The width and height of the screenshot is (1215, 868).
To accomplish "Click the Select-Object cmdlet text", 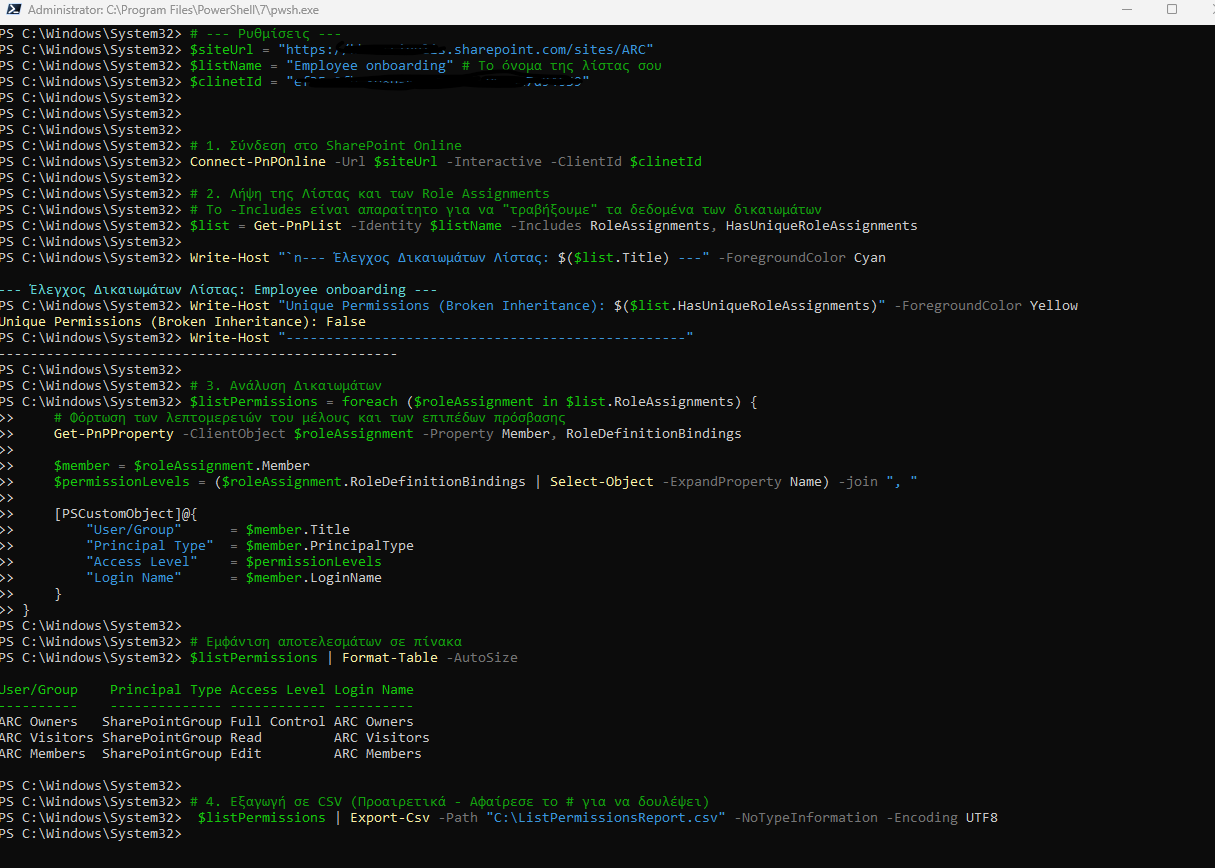I will point(602,482).
